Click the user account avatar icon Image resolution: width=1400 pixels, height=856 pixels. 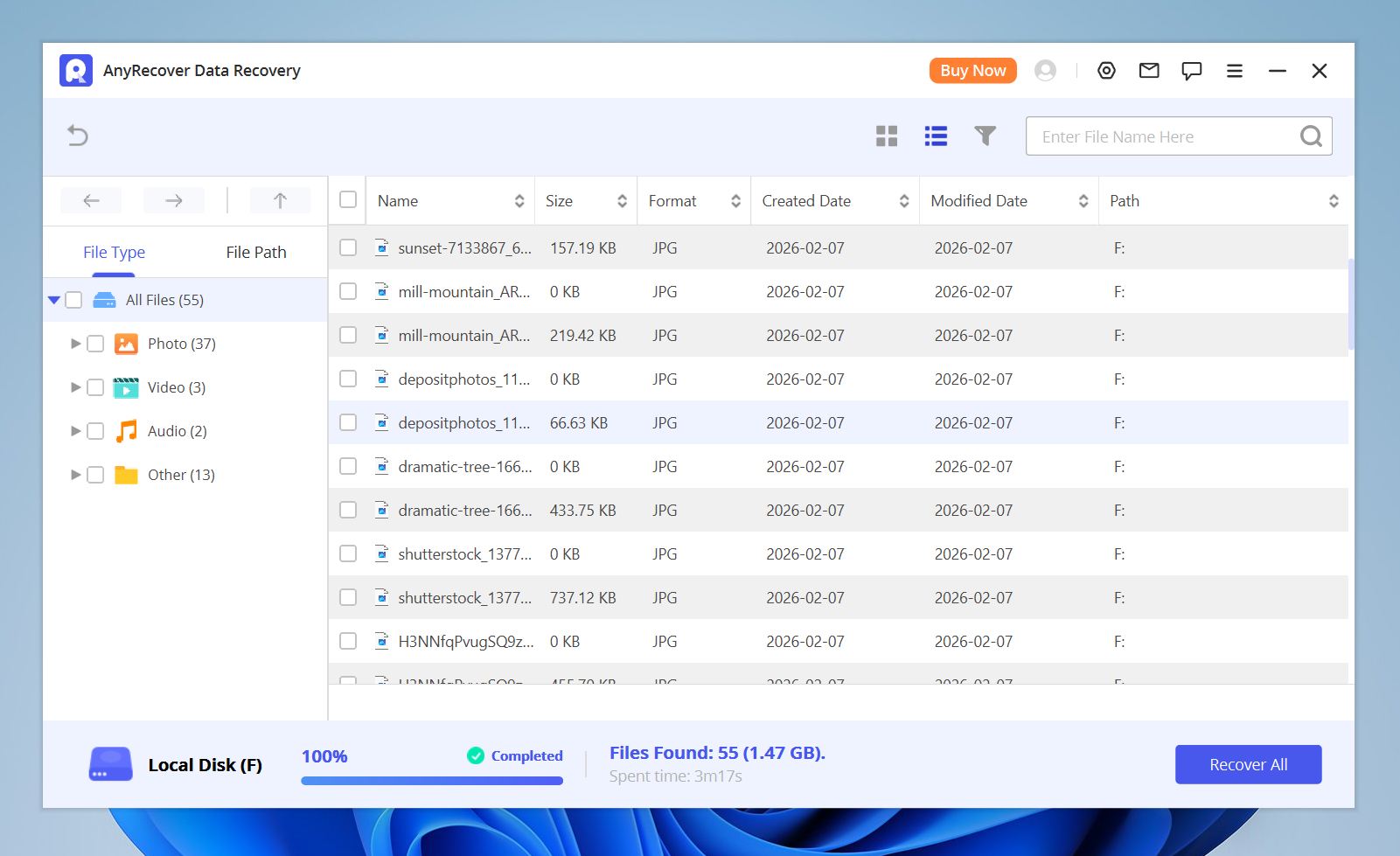(1045, 71)
